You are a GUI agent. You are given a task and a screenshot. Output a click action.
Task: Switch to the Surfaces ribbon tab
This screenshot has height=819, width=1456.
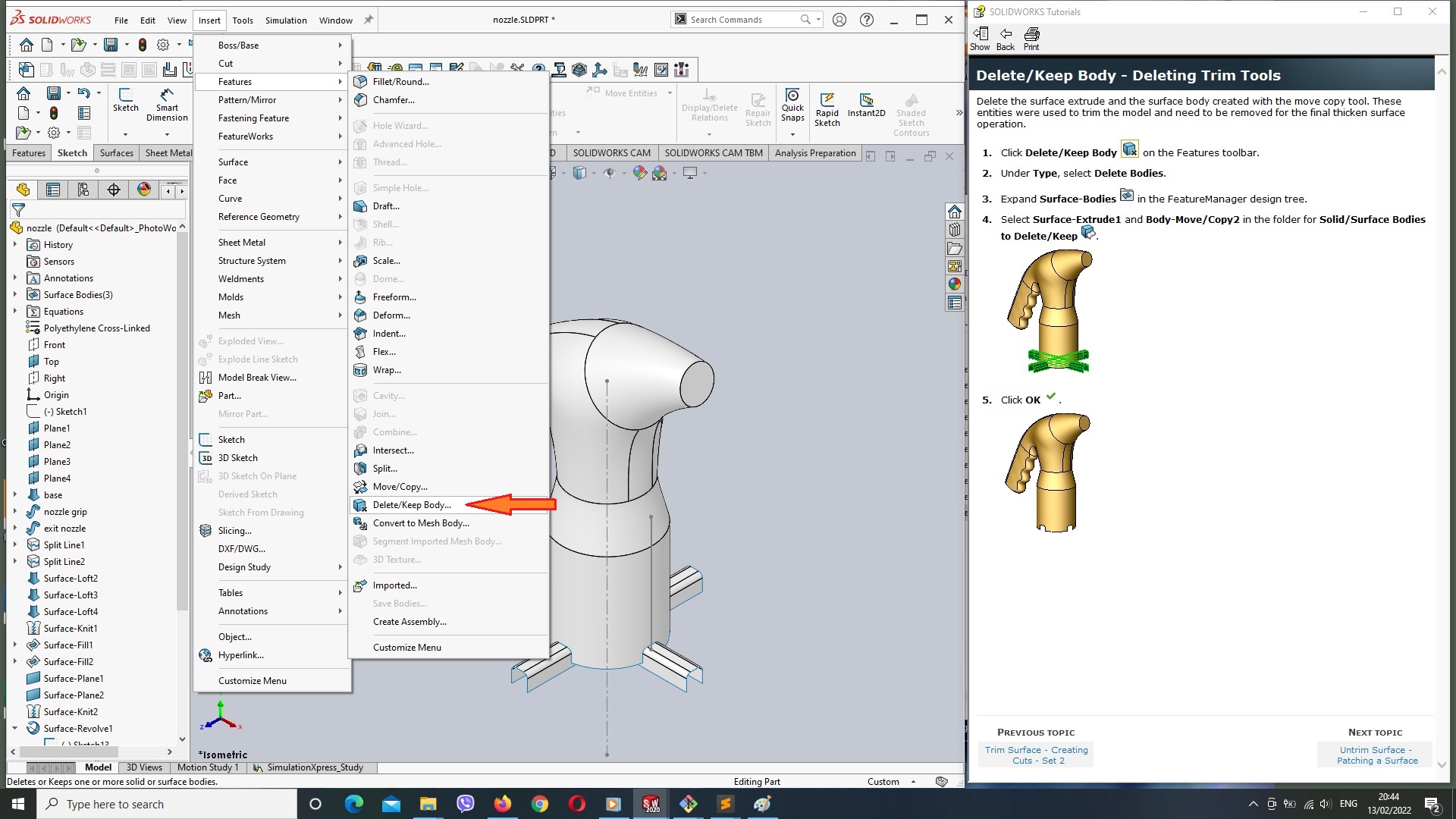pos(116,152)
